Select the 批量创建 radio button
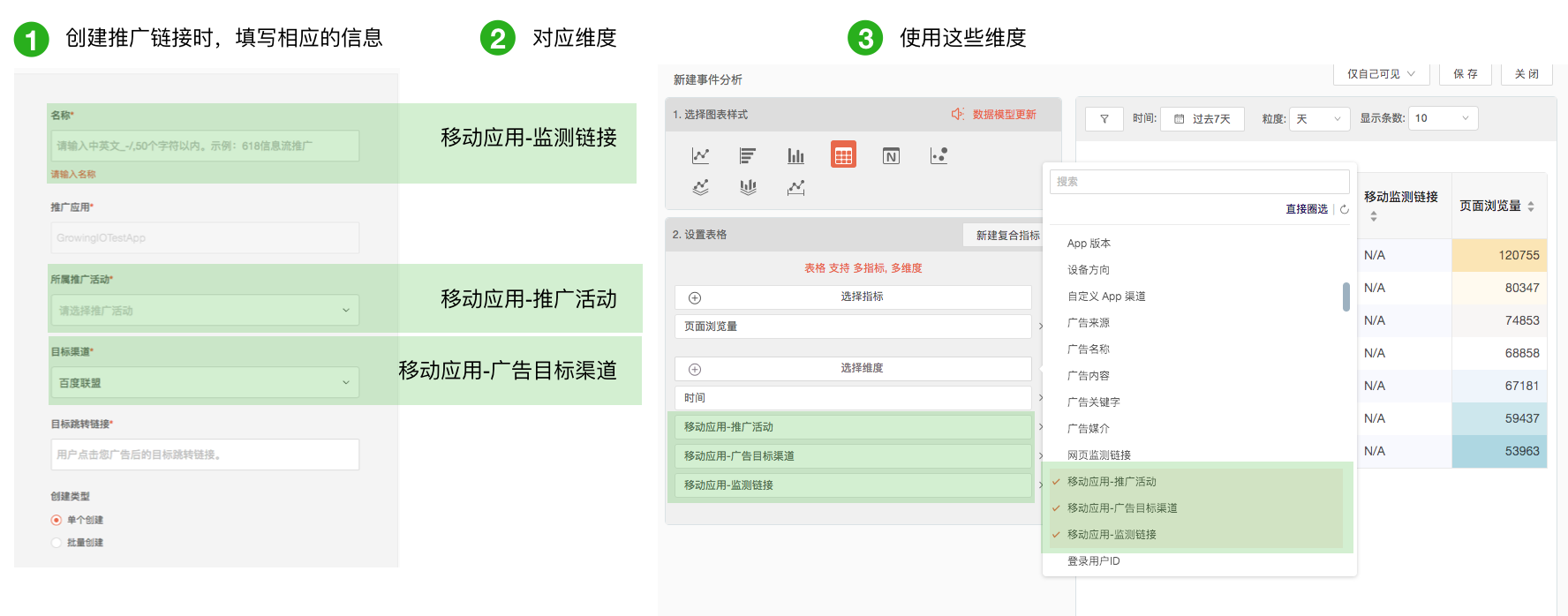 [x=57, y=543]
